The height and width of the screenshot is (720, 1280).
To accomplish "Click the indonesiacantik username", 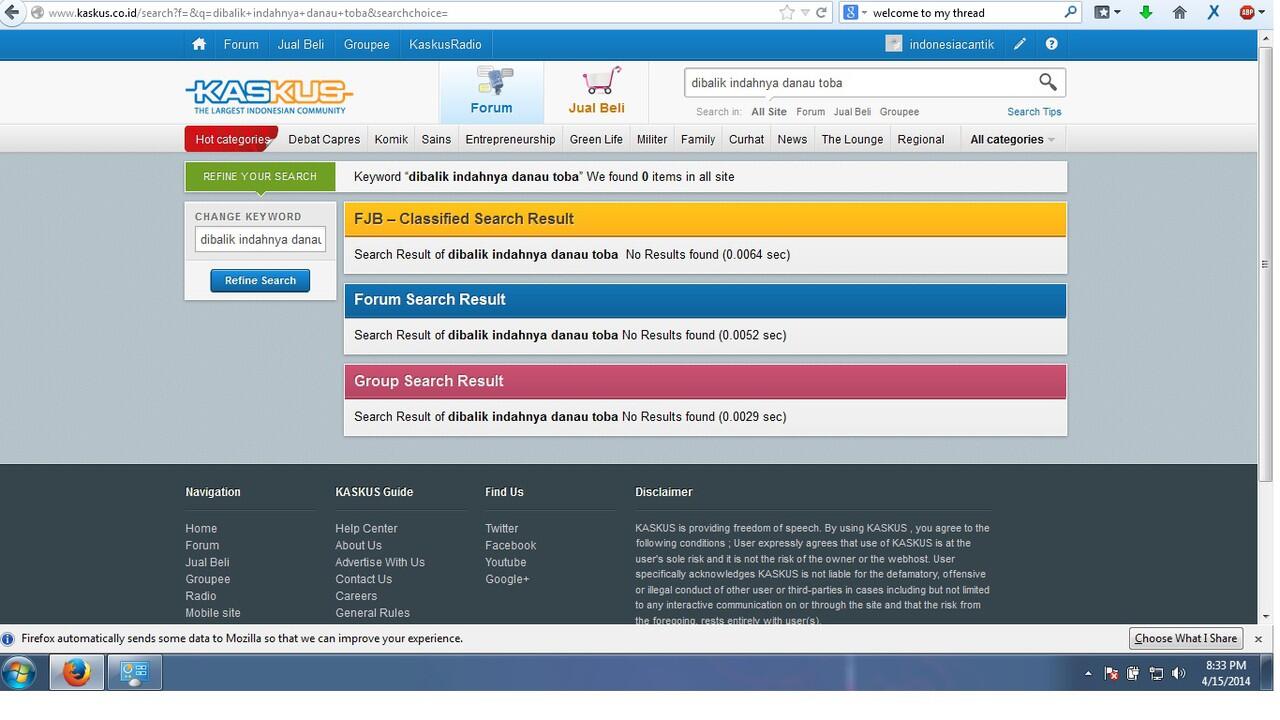I will (x=952, y=44).
